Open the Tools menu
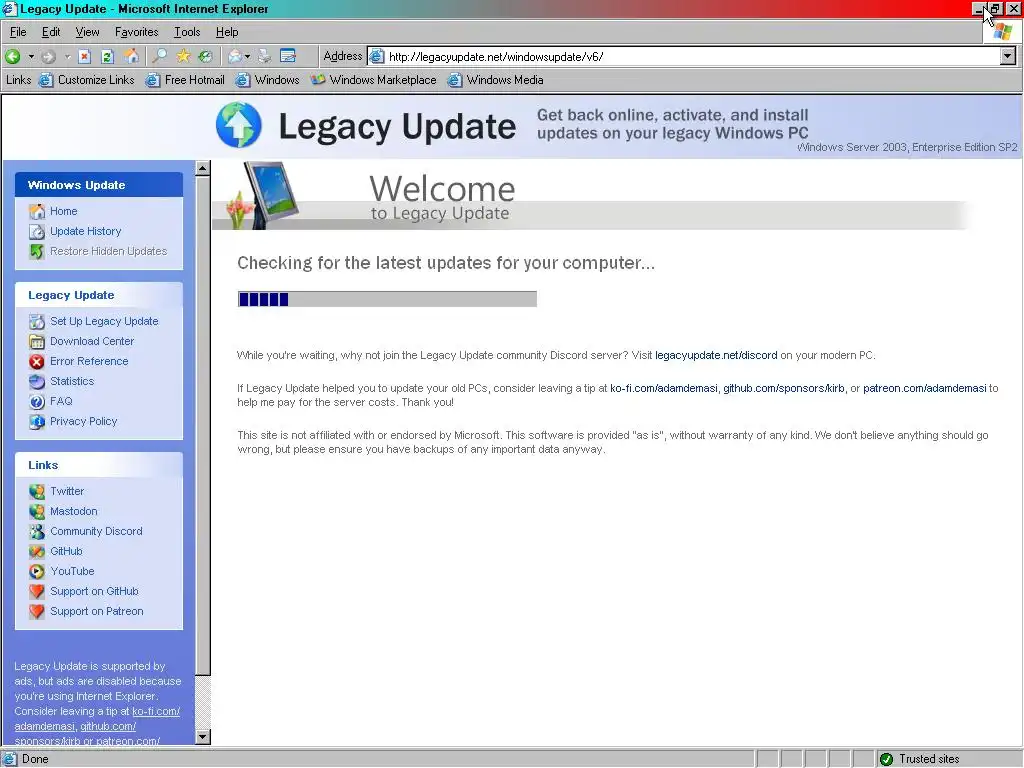 pos(187,32)
